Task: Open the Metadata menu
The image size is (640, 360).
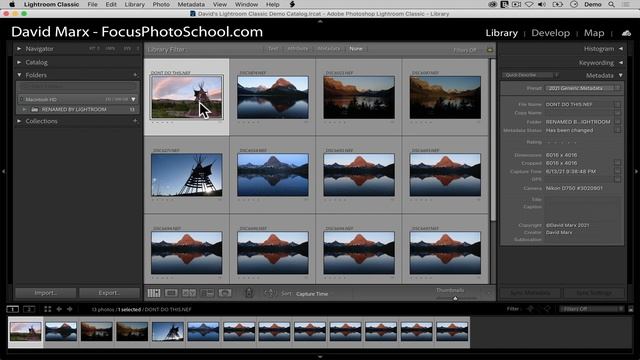Action: (191, 4)
